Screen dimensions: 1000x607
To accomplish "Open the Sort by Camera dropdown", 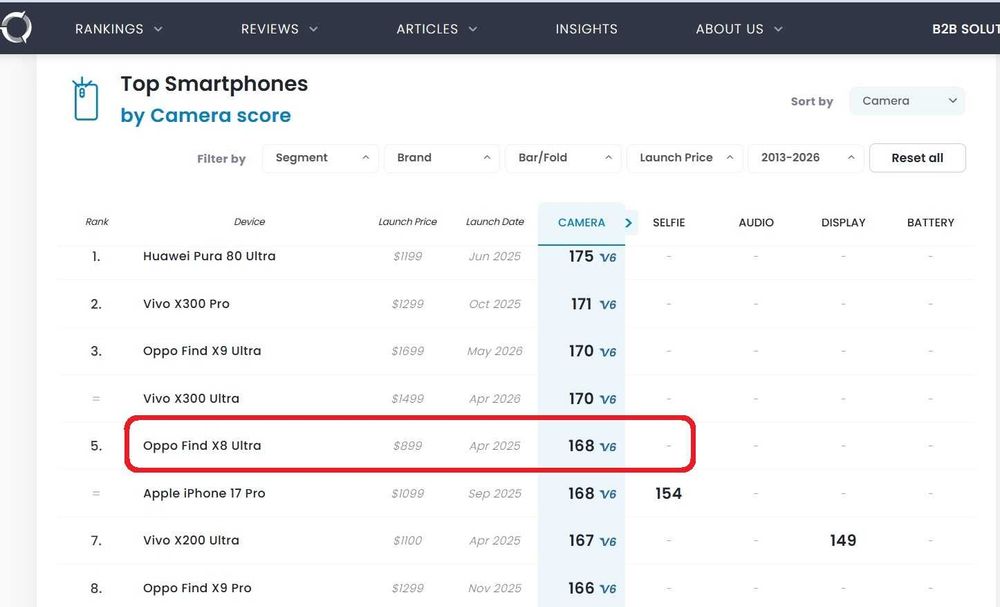I will point(906,101).
